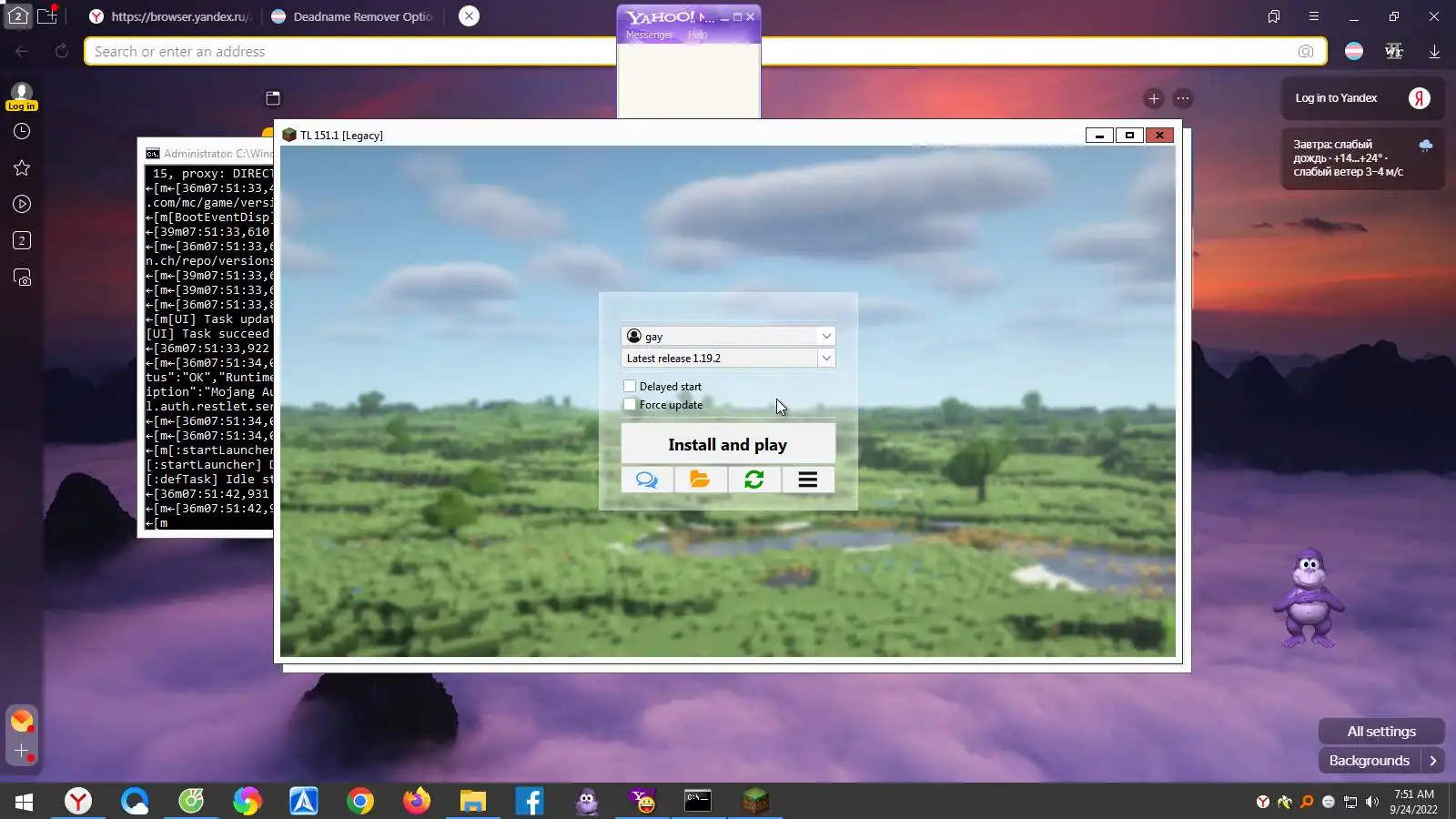The width and height of the screenshot is (1456, 819).
Task: Click the page reload icon
Action: [x=62, y=52]
